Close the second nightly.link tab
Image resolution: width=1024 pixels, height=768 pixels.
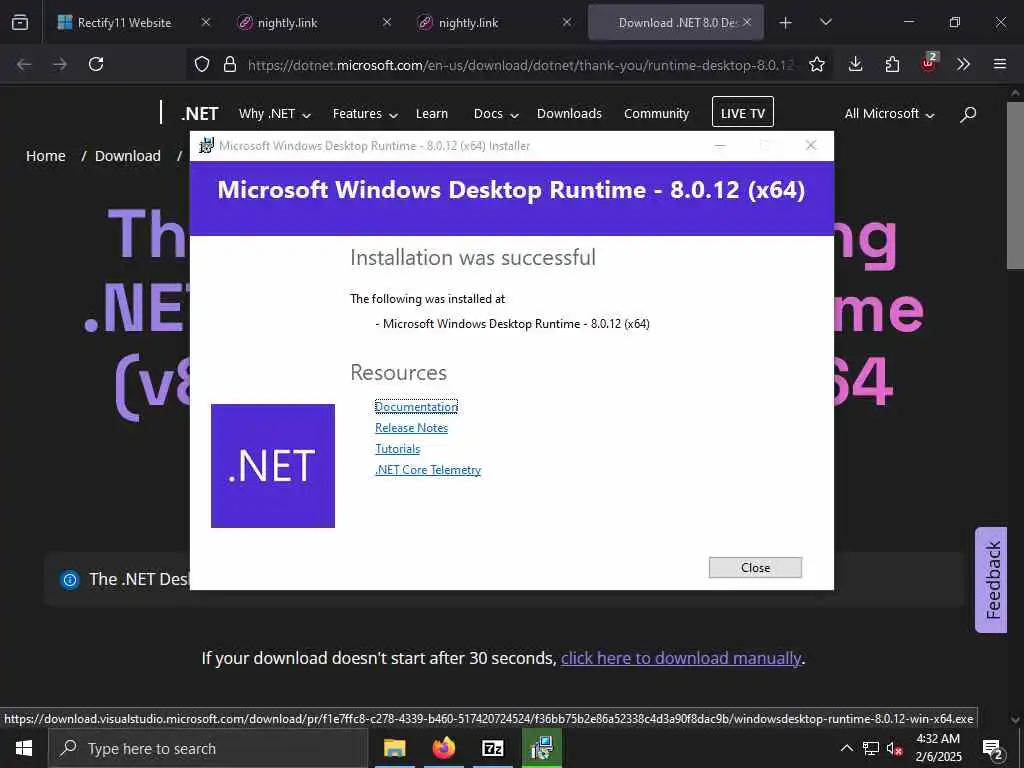(x=567, y=22)
